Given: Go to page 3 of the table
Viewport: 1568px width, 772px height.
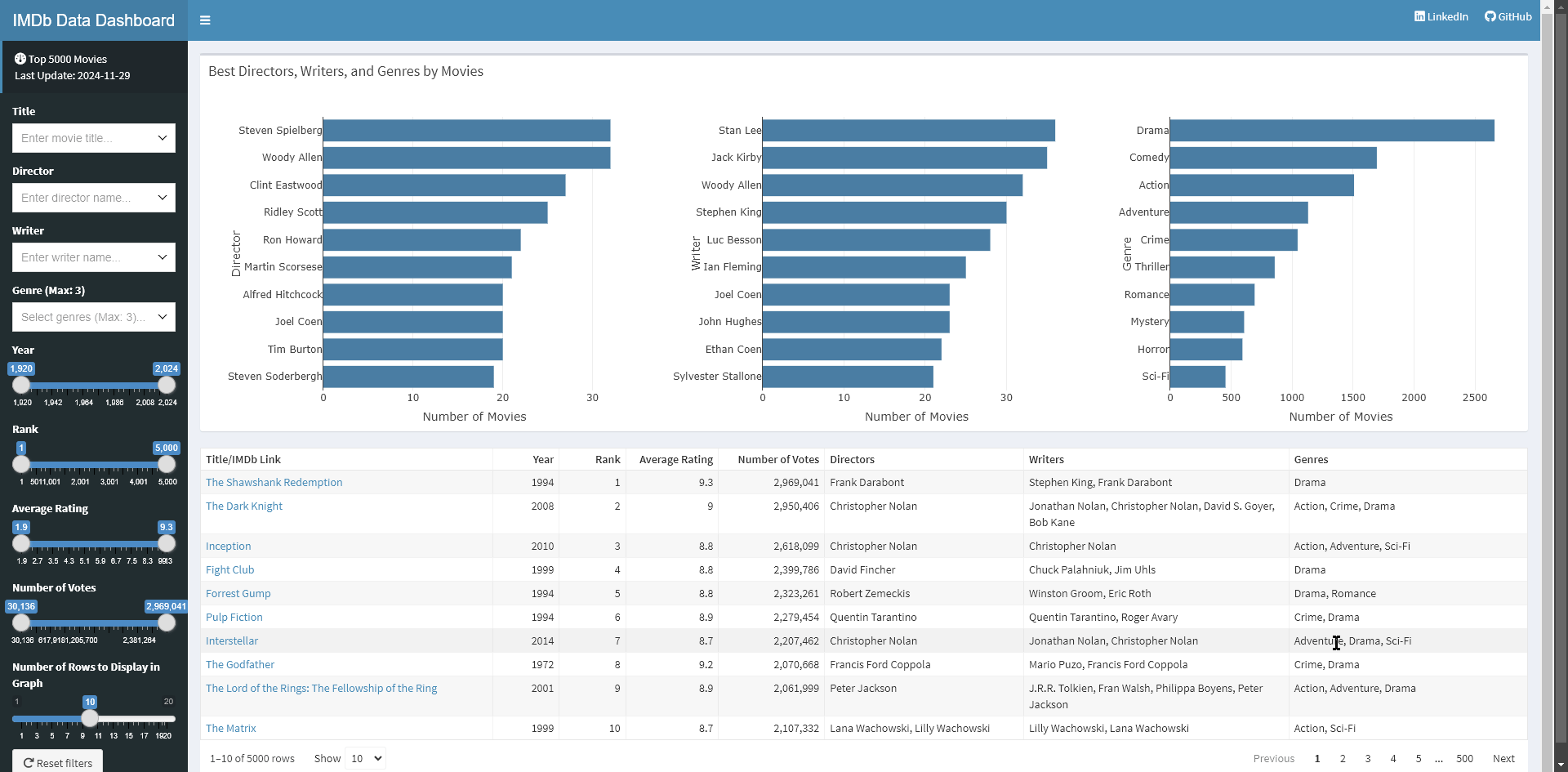Looking at the screenshot, I should [x=1368, y=758].
